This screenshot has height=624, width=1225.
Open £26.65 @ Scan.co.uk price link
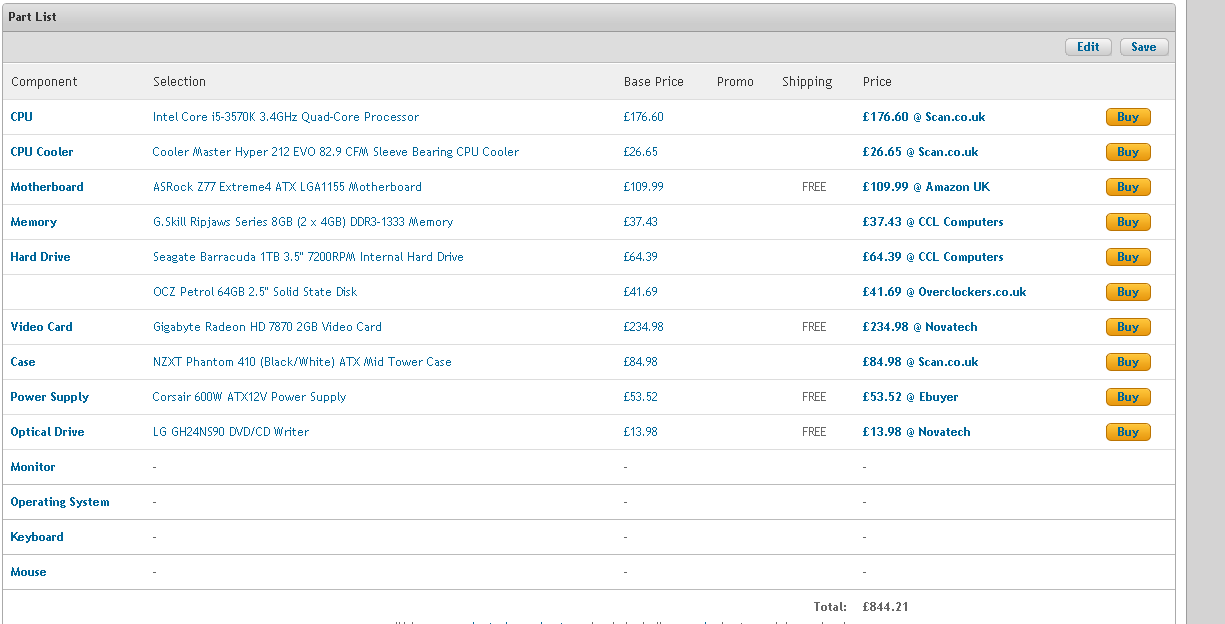point(920,152)
